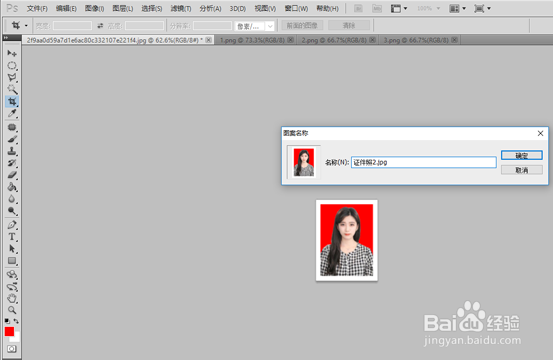553x360 pixels.
Task: Toggle Quick Mask mode
Action: [12, 349]
